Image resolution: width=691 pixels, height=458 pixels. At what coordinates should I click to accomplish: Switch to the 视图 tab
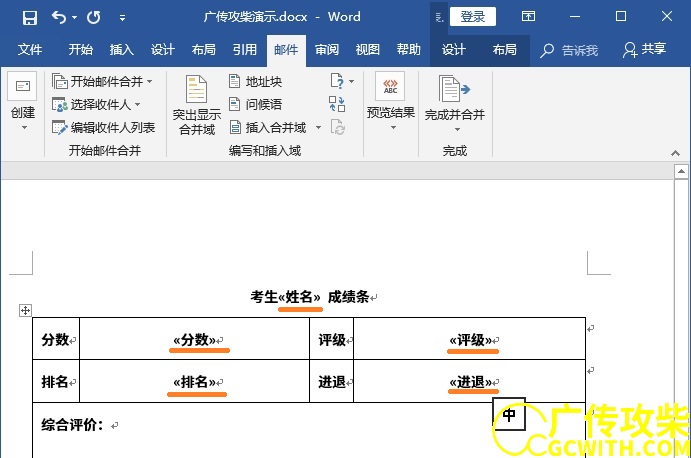pyautogui.click(x=368, y=49)
